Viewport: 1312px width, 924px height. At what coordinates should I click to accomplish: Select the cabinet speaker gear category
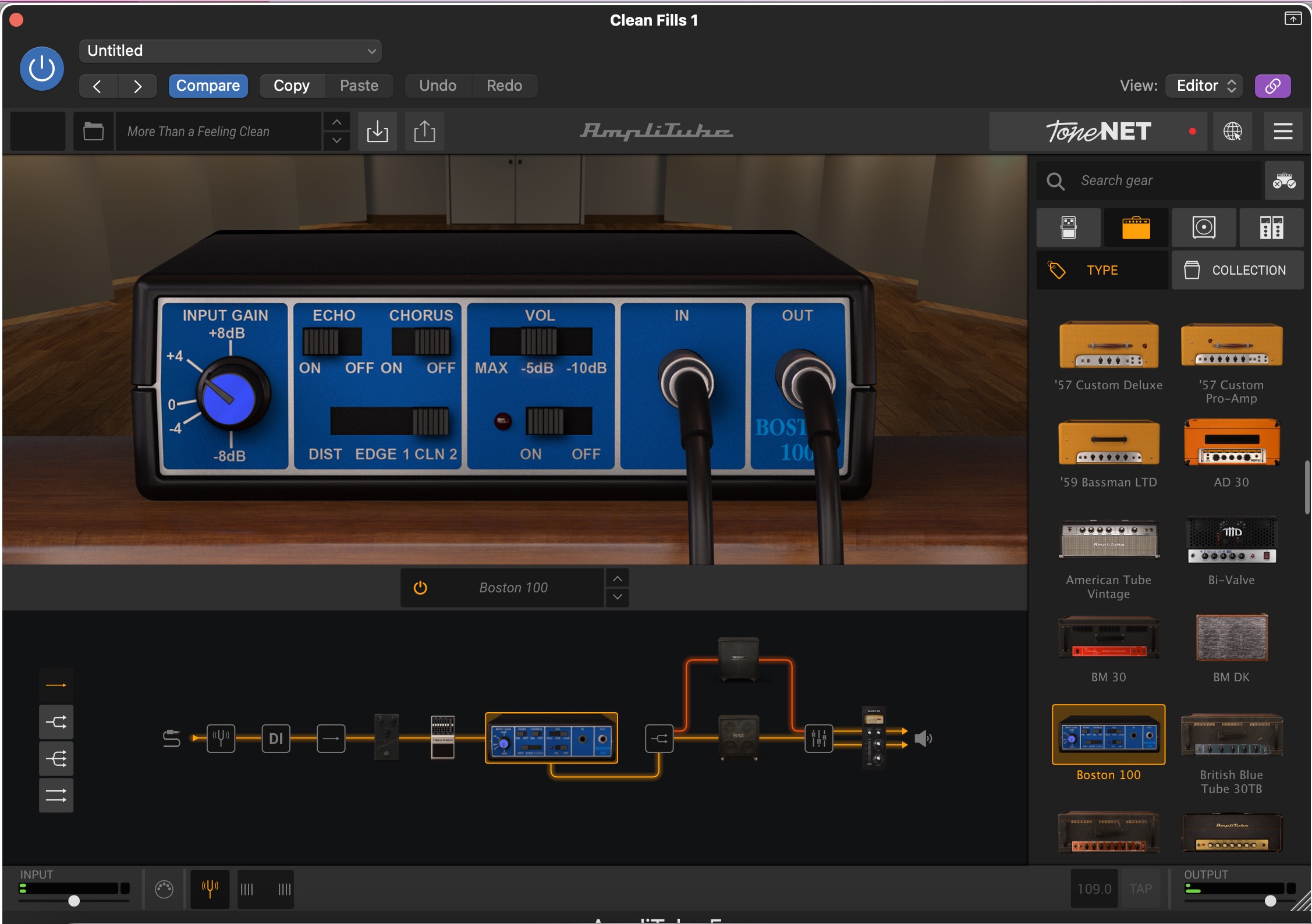click(x=1204, y=228)
